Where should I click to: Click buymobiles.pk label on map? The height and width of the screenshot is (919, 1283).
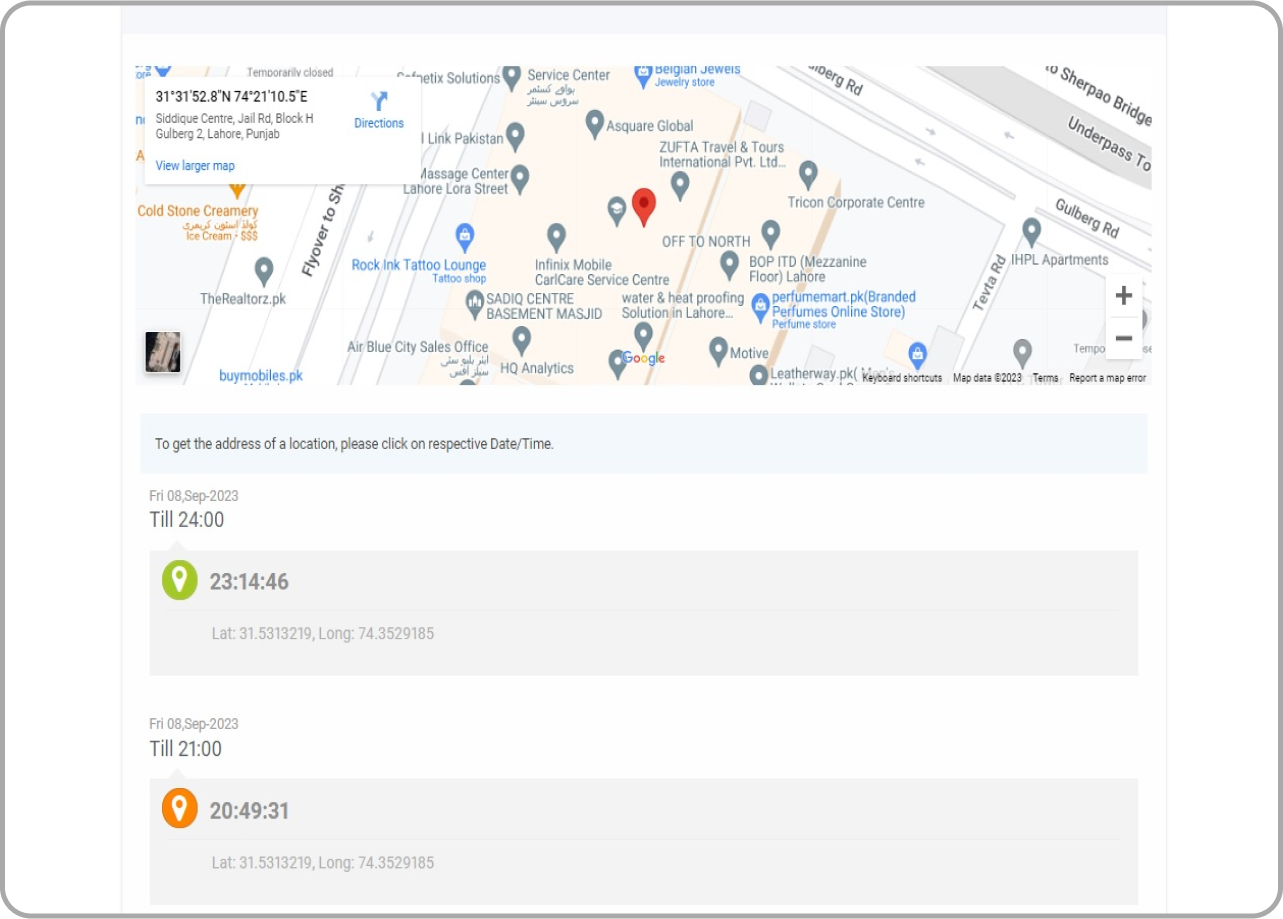[261, 376]
